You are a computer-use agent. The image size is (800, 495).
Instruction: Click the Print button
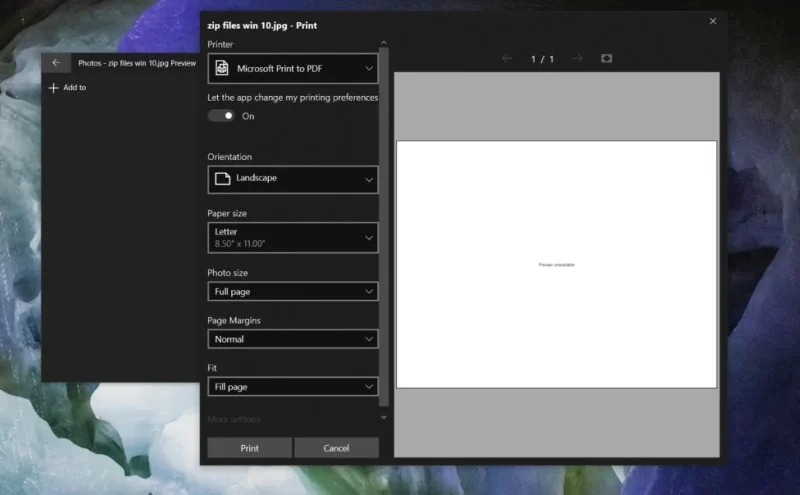click(249, 448)
